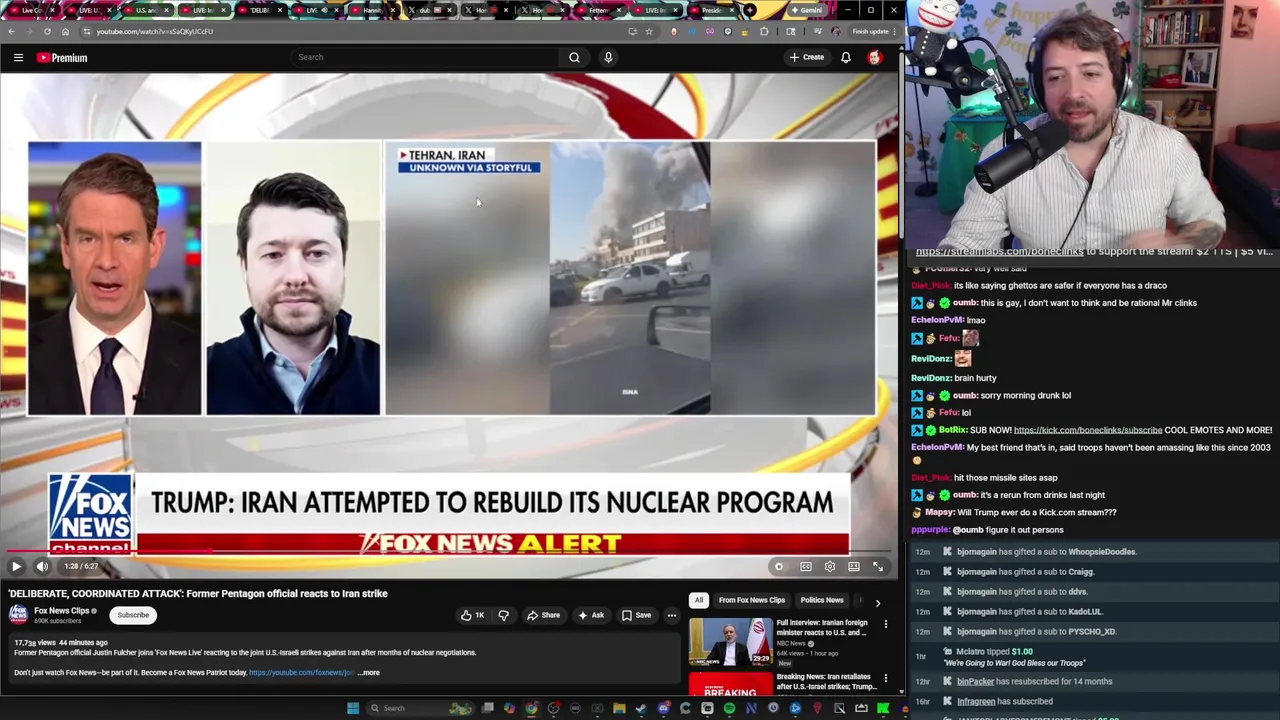Open the browser home page icon
This screenshot has width=1280, height=720.
point(65,31)
